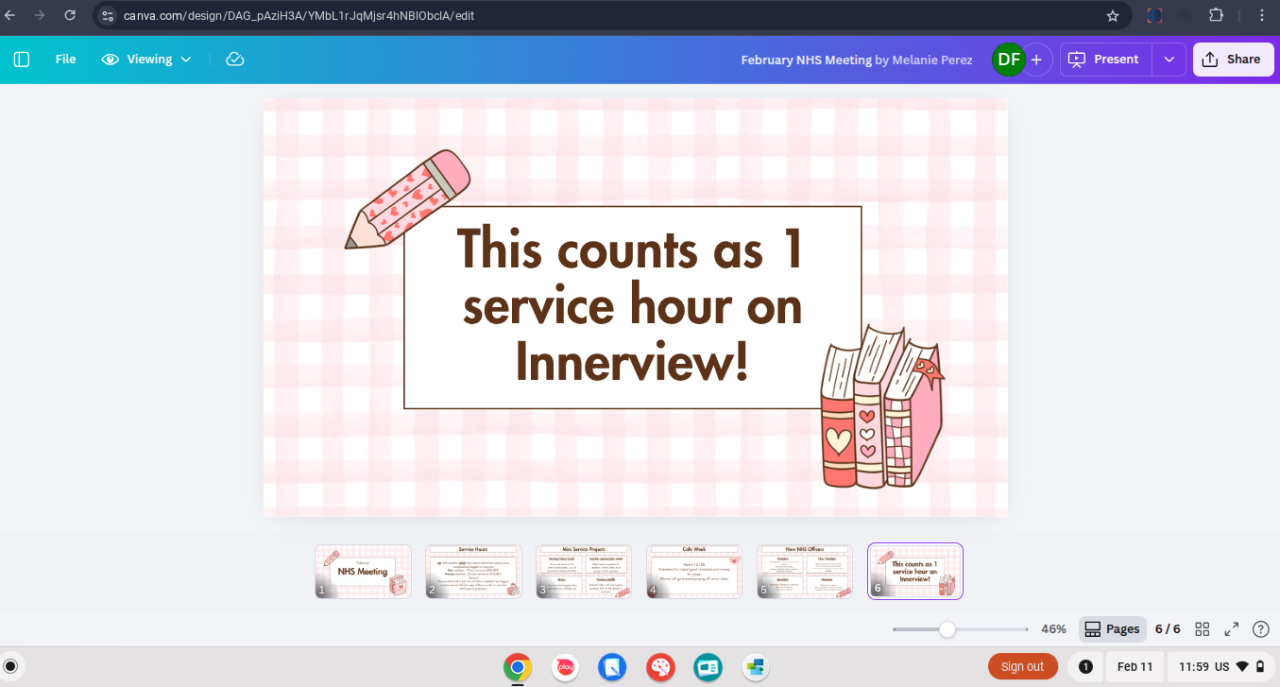Toggle the Canva side panel icon

tap(21, 59)
